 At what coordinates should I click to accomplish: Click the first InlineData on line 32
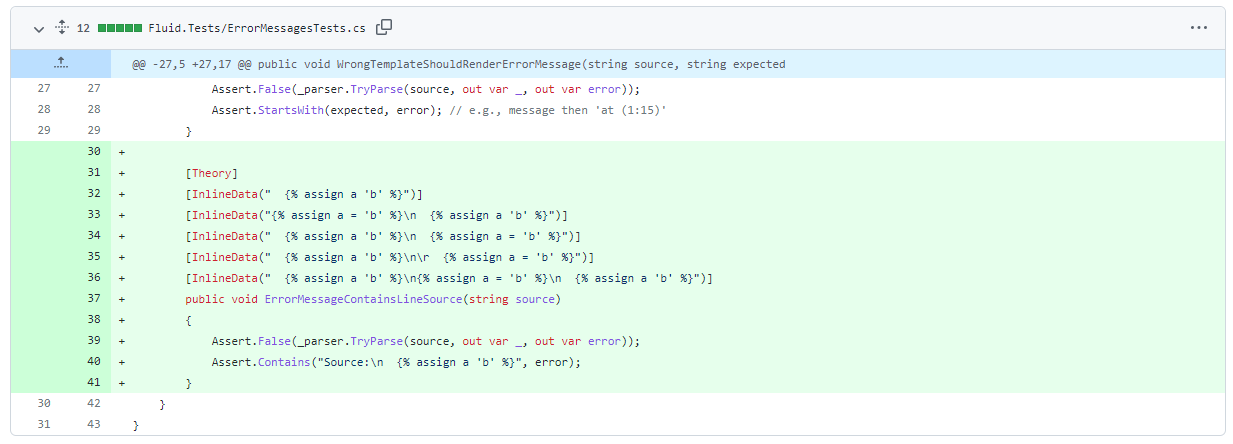304,194
